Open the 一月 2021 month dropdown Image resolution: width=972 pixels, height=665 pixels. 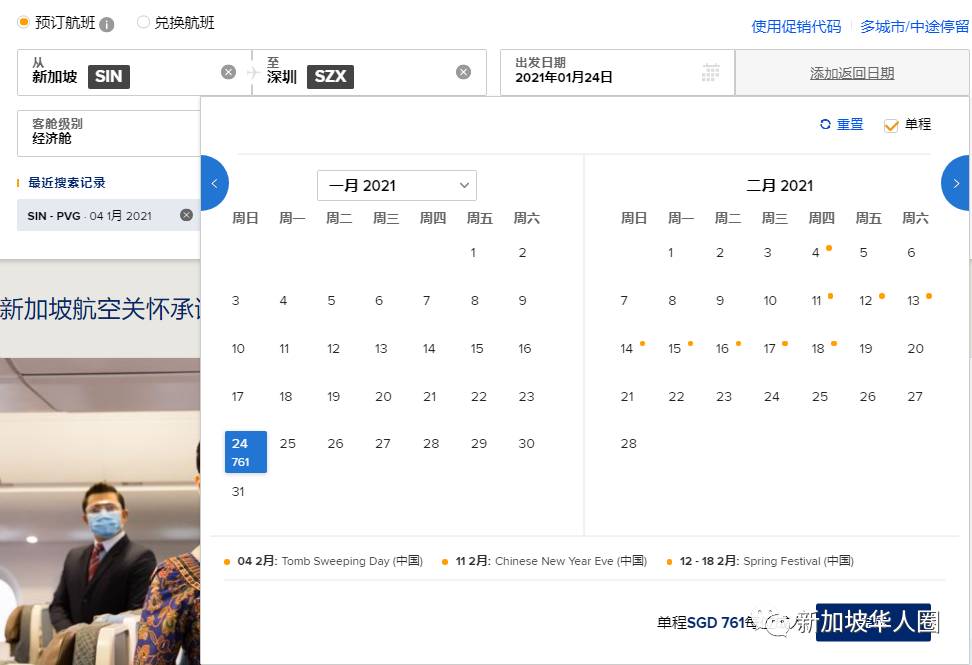click(x=396, y=185)
